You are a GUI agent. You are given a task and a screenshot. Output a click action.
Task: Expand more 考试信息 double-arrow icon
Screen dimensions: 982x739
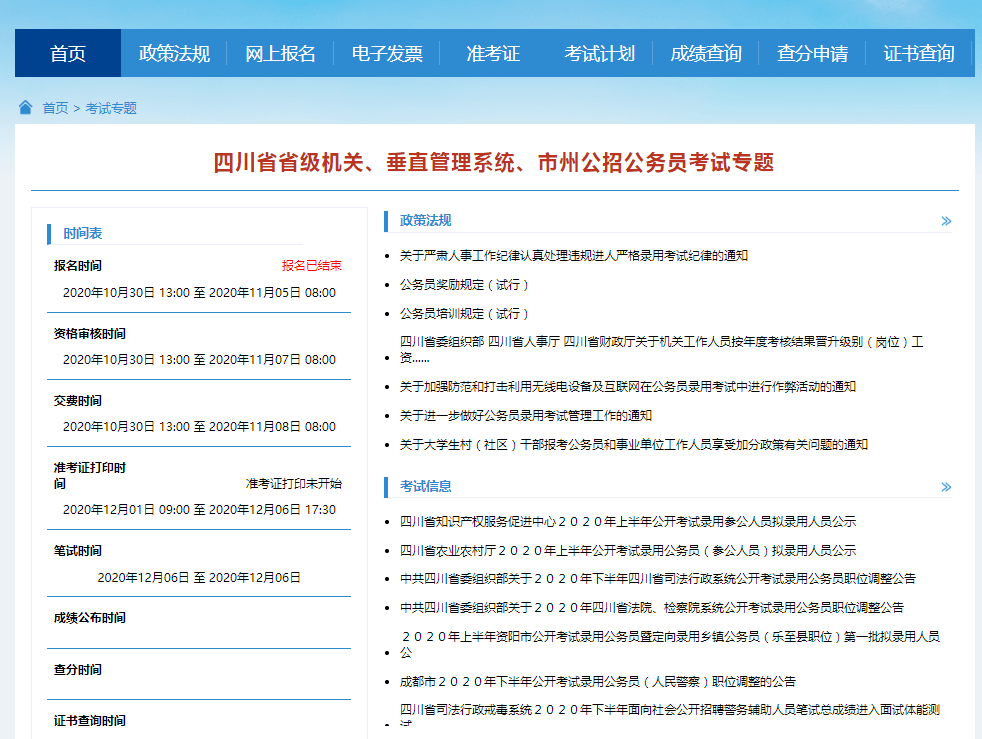pos(946,487)
